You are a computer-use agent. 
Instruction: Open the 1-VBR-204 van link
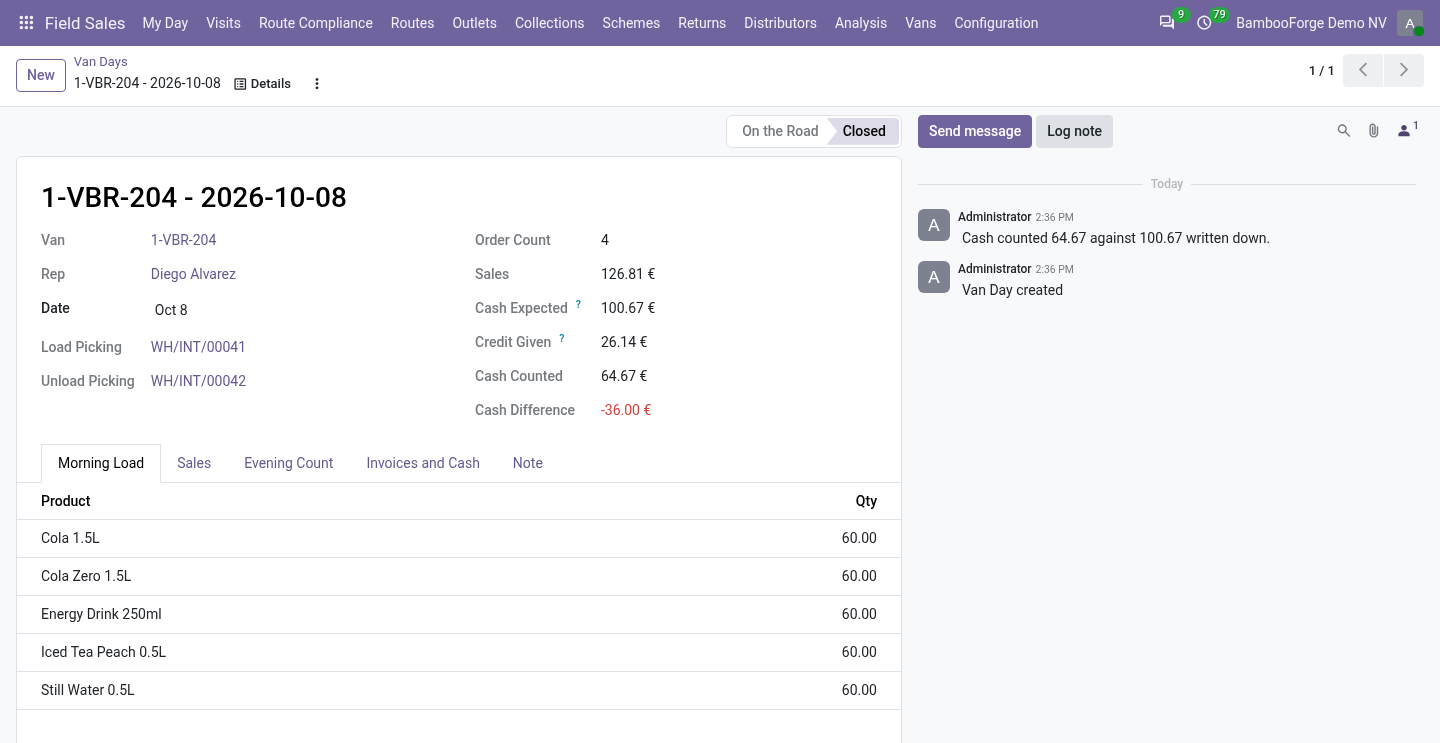(184, 240)
